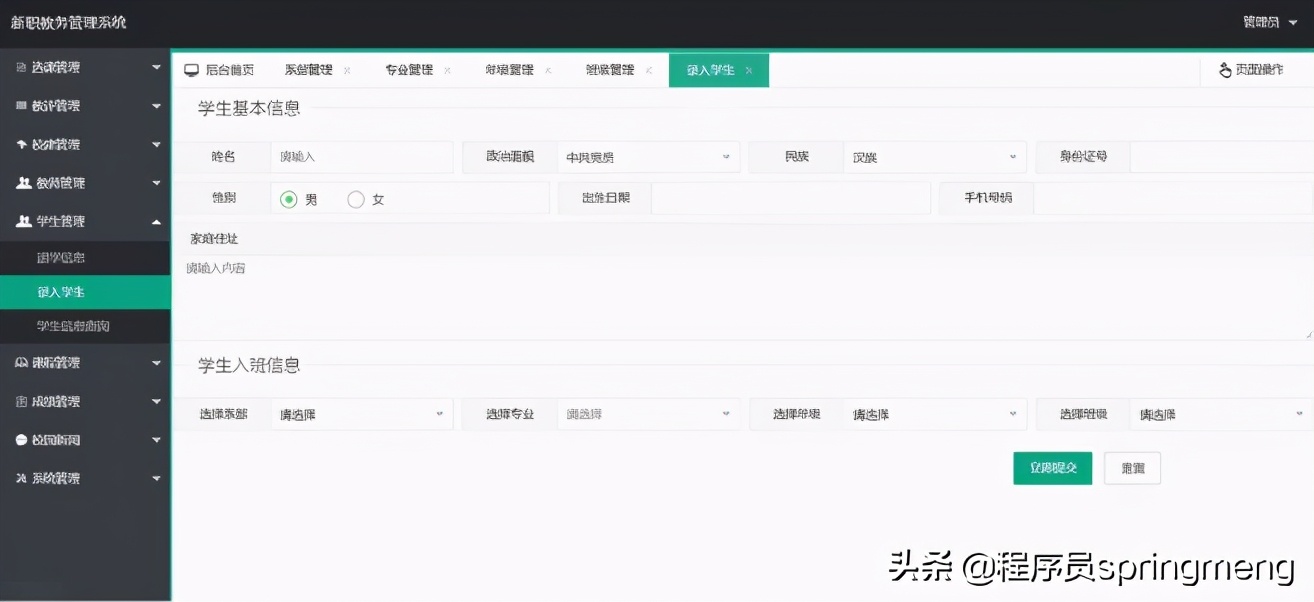This screenshot has height=602, width=1314.
Task: Select the 男 gender radio button
Action: click(289, 198)
